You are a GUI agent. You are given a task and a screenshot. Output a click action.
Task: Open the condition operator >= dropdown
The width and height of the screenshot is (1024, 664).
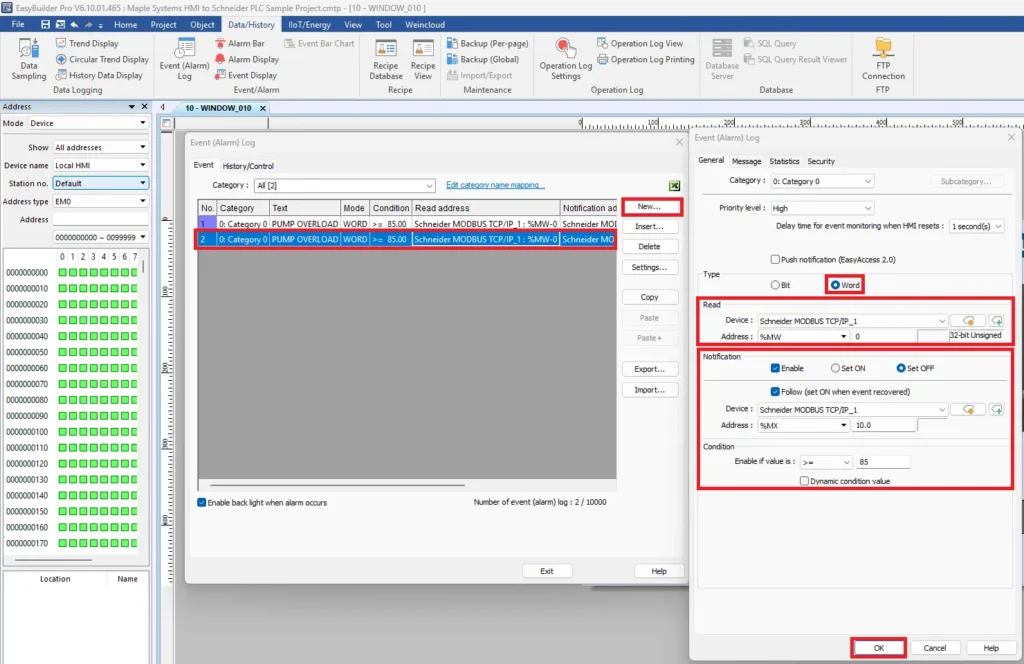pyautogui.click(x=825, y=462)
